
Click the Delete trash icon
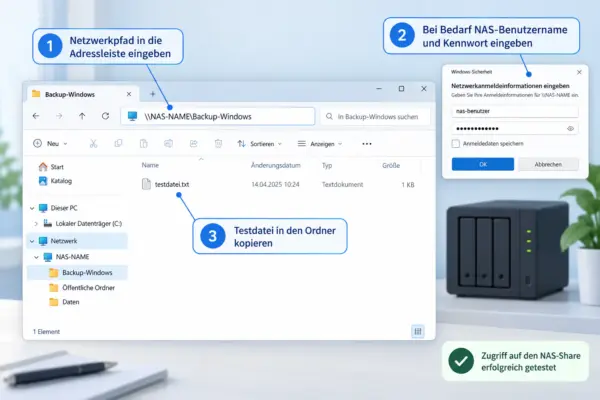[x=218, y=144]
